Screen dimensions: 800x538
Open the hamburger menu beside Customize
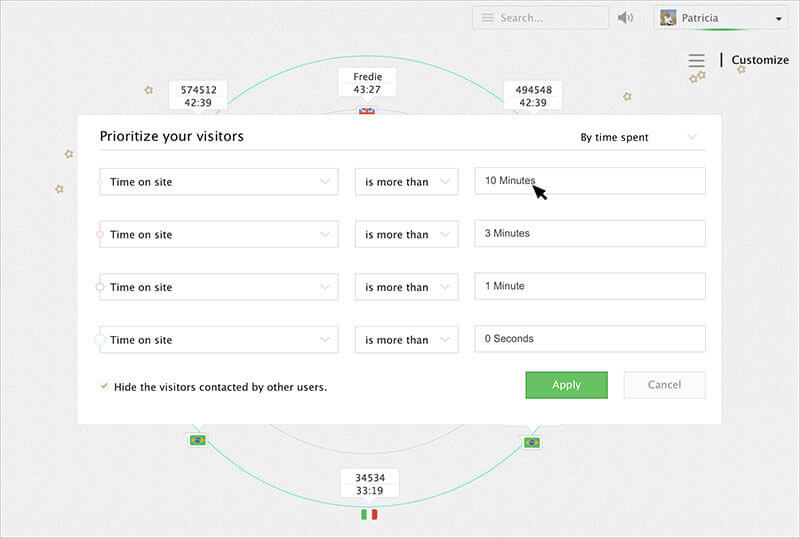(696, 60)
